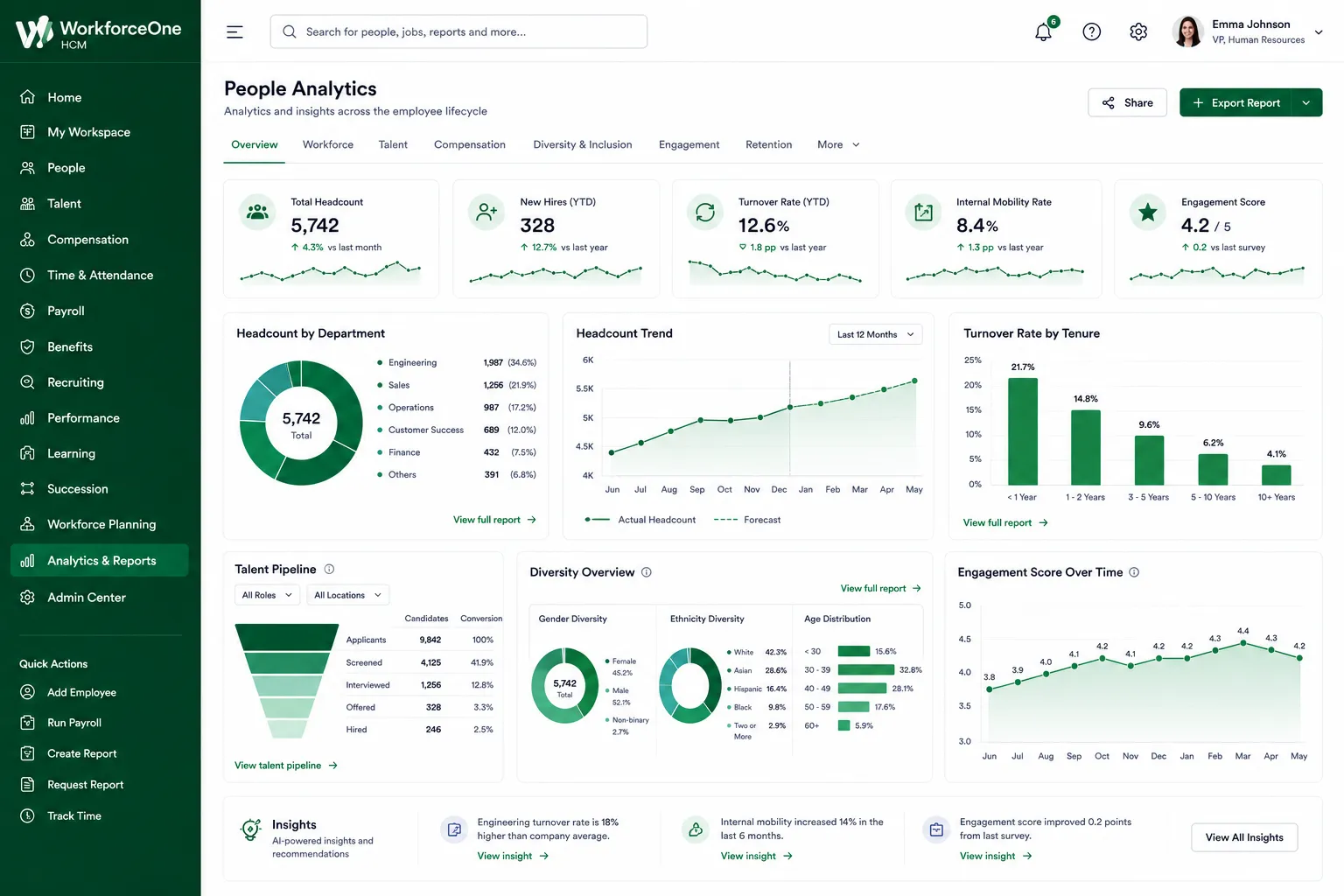Click the '< 1 Year' turnover bar

point(1023,431)
